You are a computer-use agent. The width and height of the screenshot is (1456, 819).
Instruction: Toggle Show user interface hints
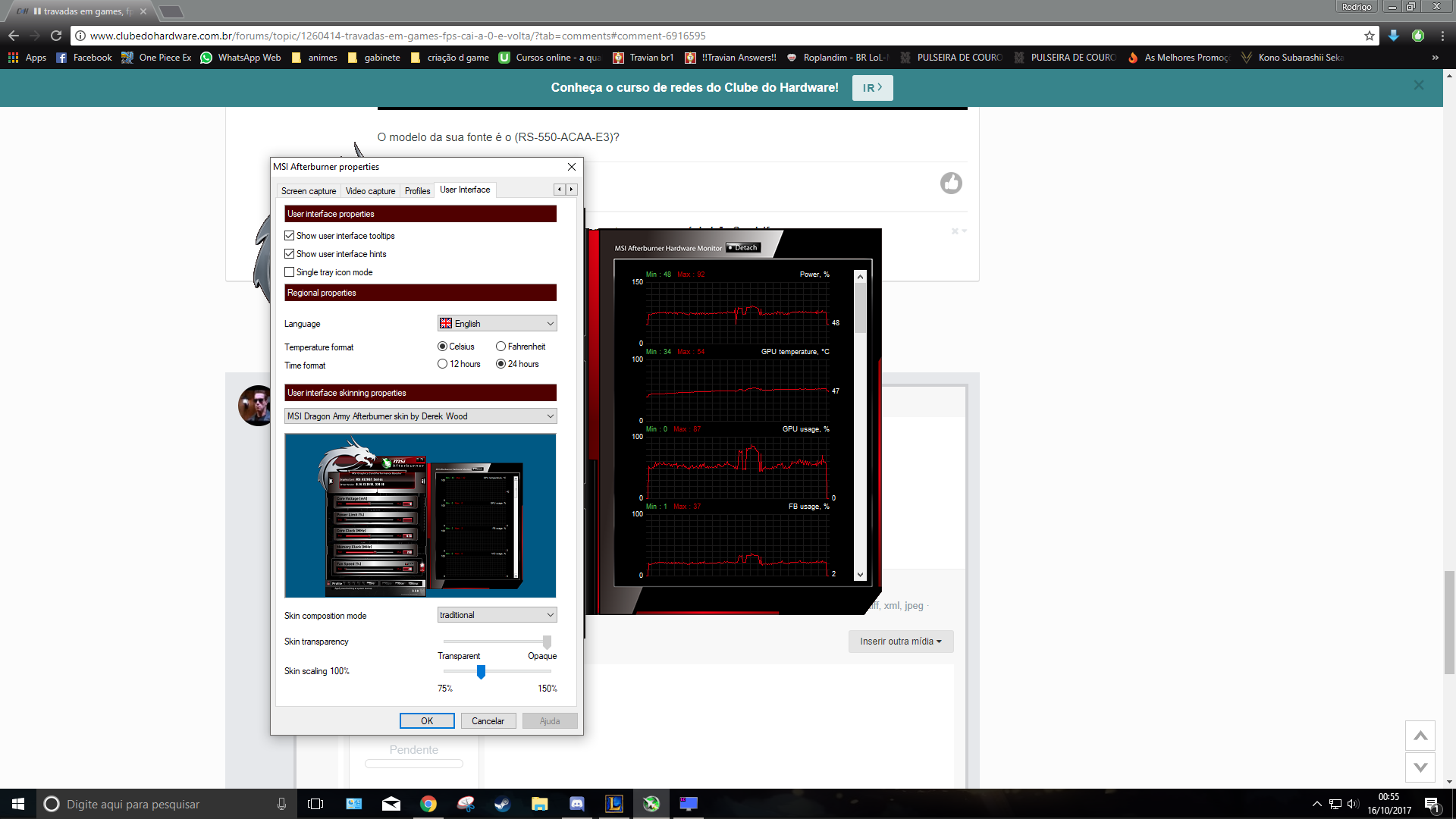pos(335,254)
